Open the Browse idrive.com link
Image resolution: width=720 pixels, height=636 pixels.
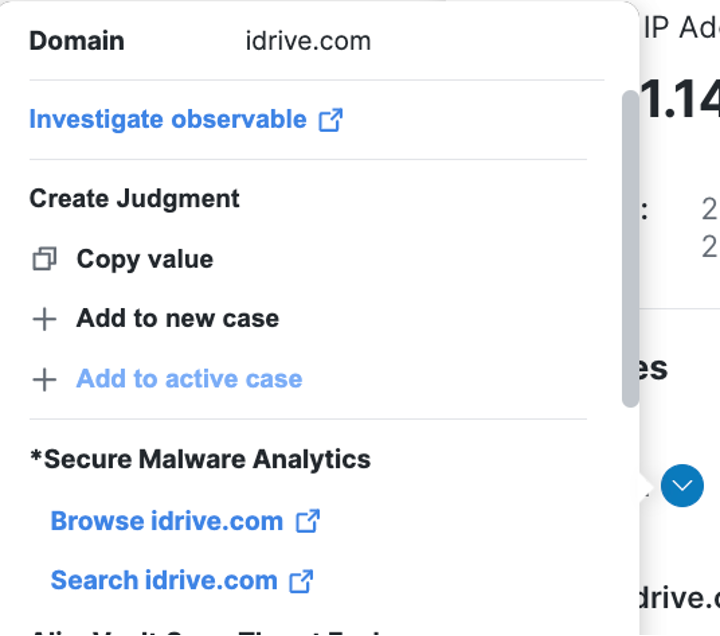[x=166, y=521]
